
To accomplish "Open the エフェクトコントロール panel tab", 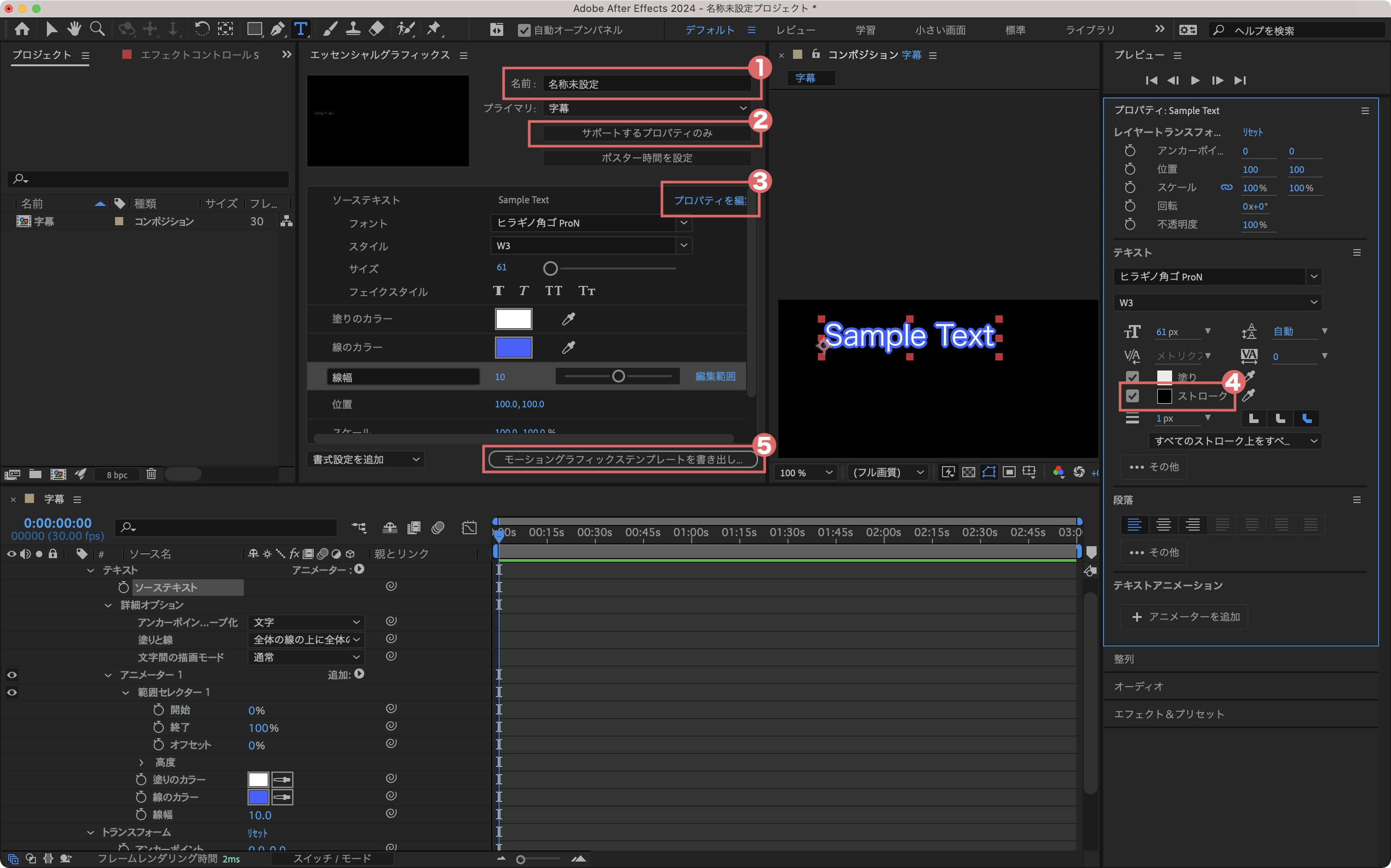I will (199, 55).
